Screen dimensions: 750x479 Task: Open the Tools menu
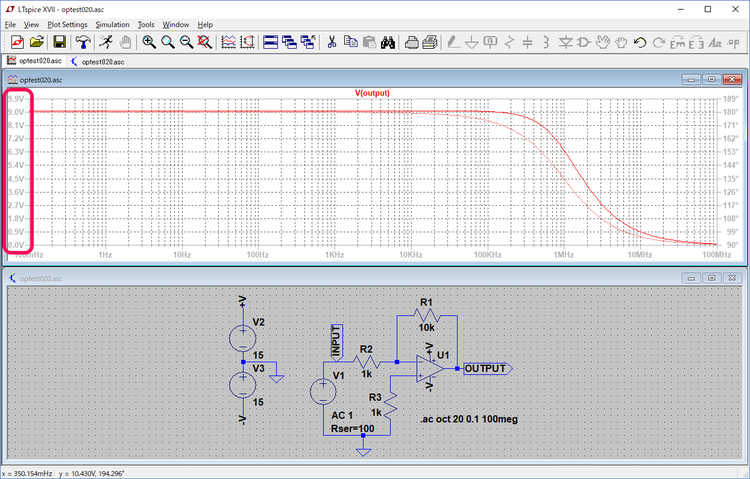[146, 24]
